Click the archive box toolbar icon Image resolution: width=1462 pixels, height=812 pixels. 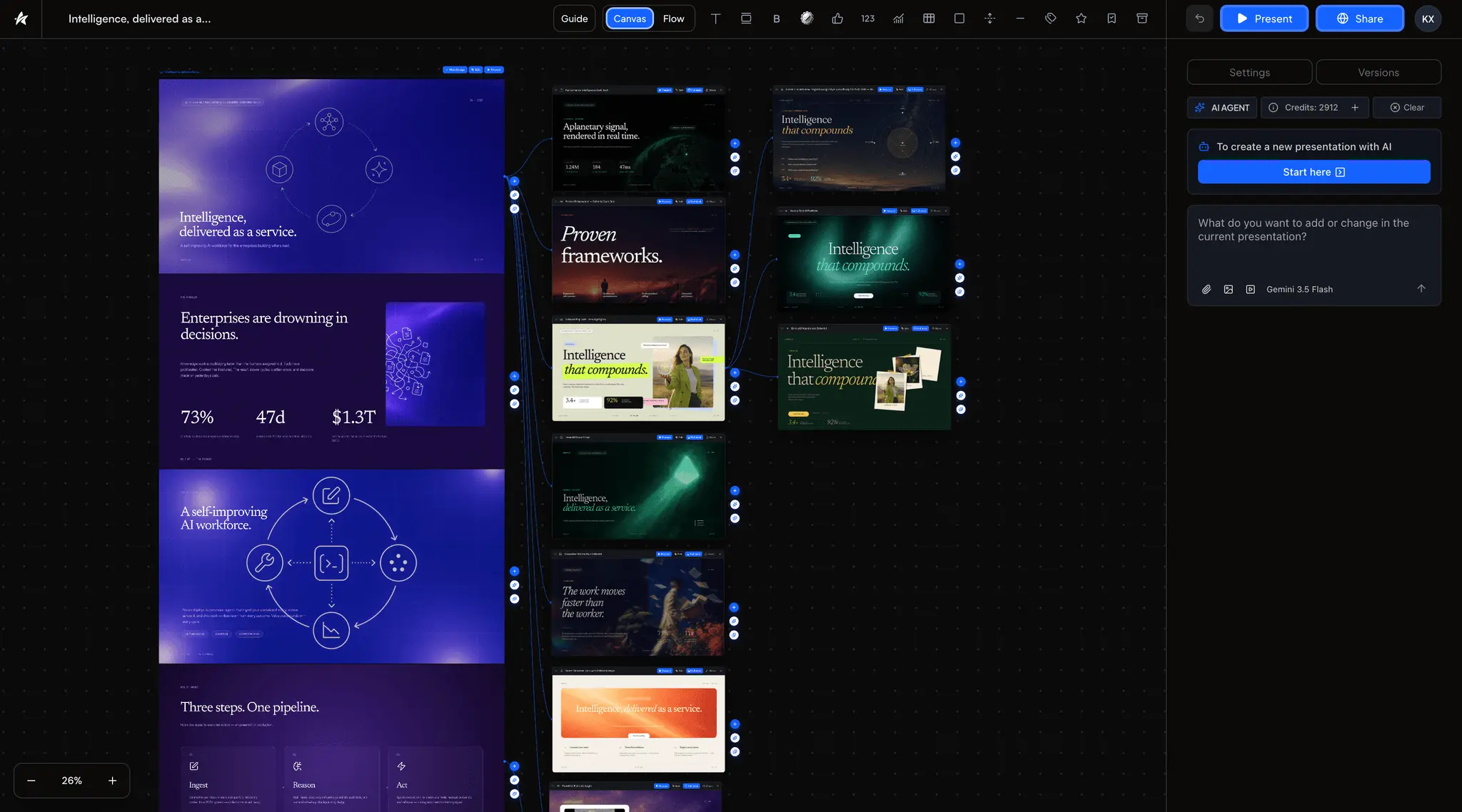[1142, 19]
